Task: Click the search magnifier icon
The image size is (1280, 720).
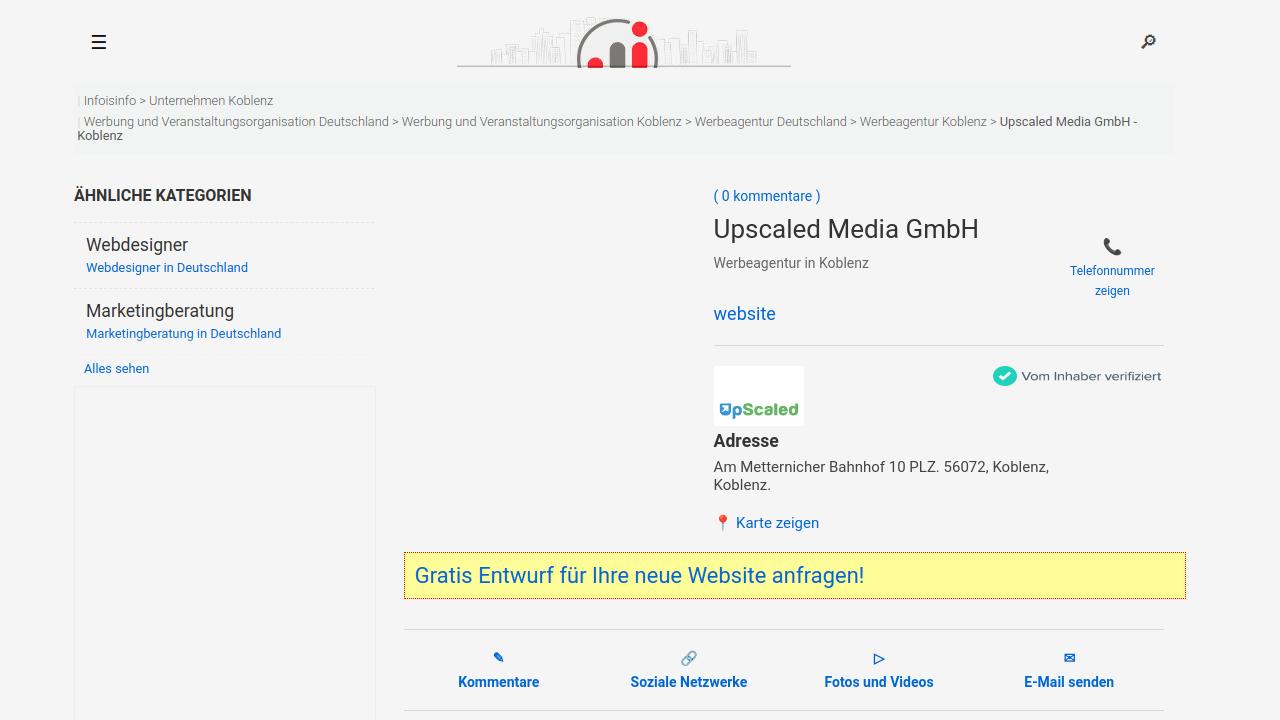Action: pos(1149,41)
